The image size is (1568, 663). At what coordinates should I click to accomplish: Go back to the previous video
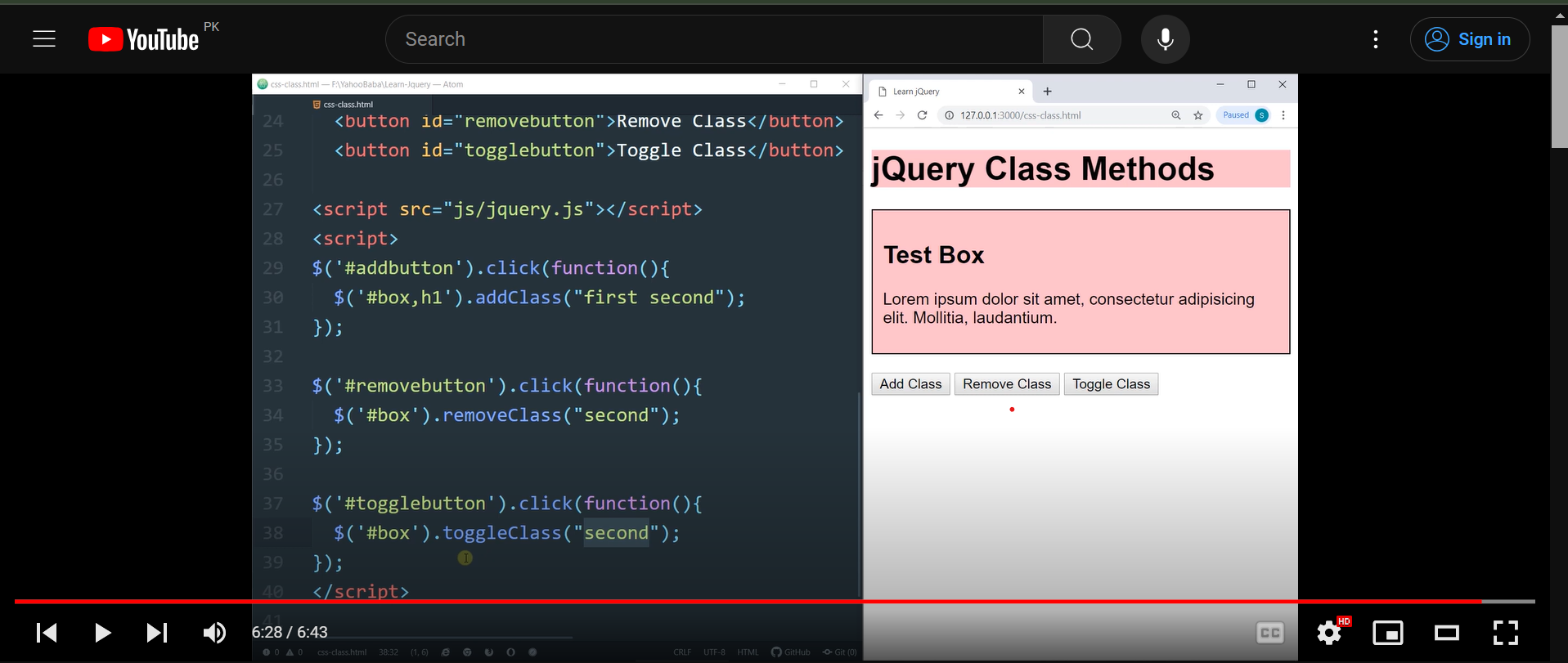point(47,633)
